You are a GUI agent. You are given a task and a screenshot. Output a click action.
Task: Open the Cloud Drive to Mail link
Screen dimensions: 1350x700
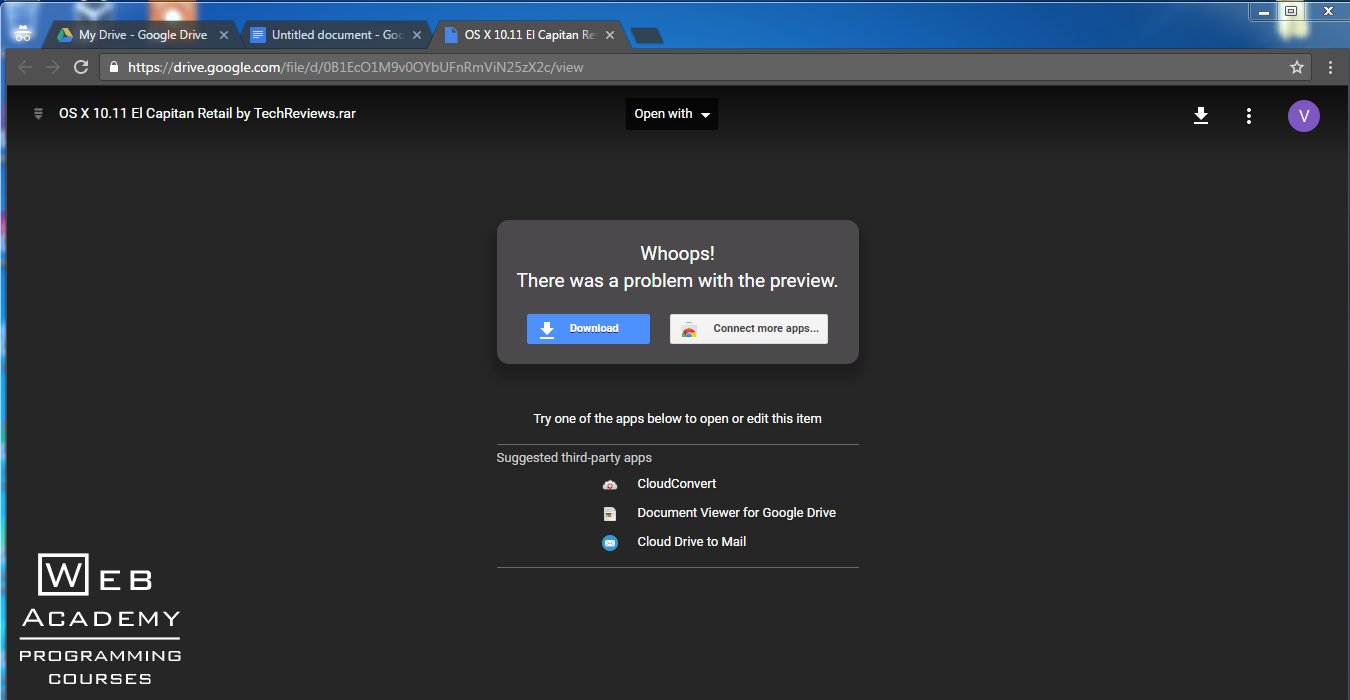(x=691, y=542)
